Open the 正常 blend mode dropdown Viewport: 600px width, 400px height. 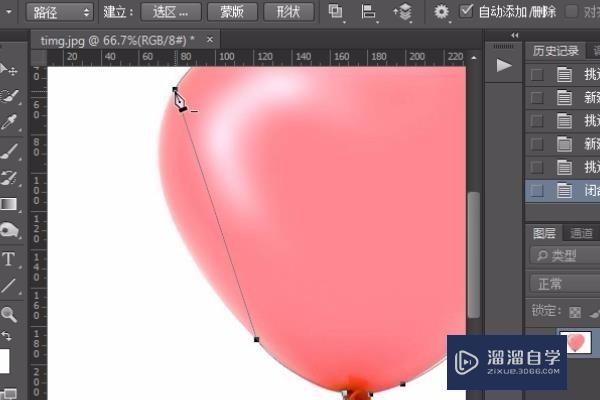tap(565, 284)
